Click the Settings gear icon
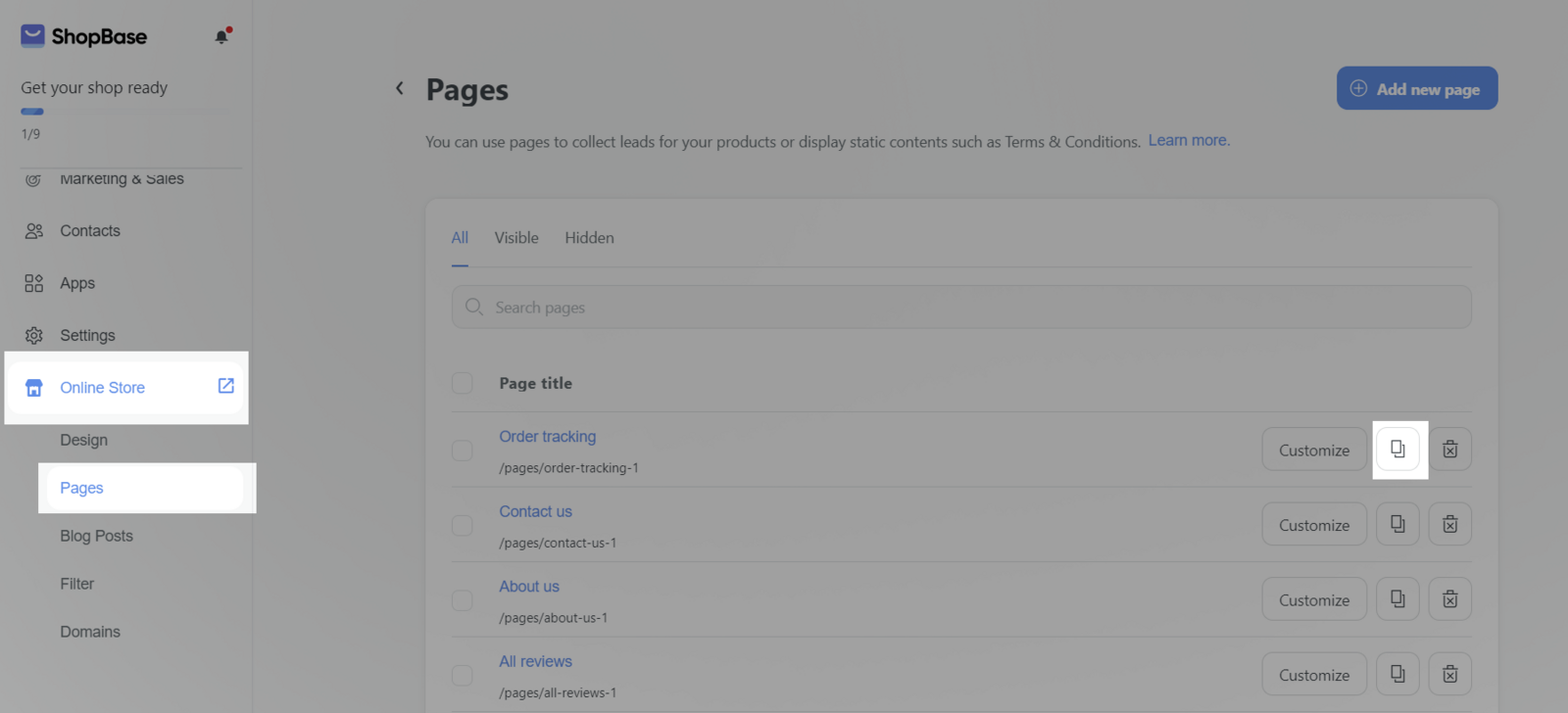This screenshot has width=1568, height=713. point(34,336)
